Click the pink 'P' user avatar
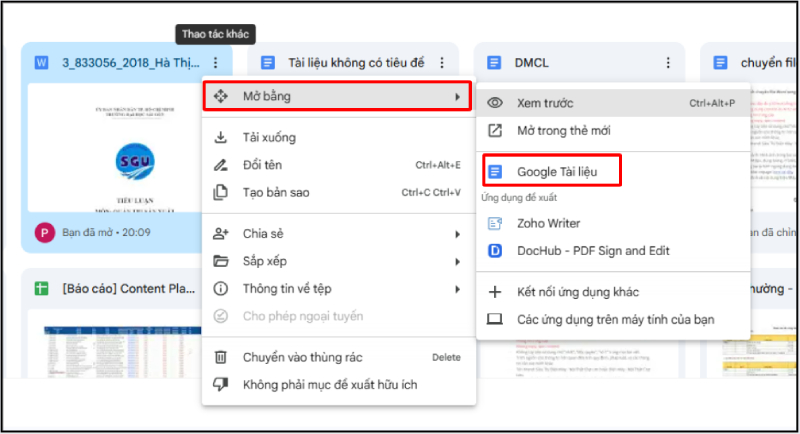800x434 pixels. click(x=44, y=233)
